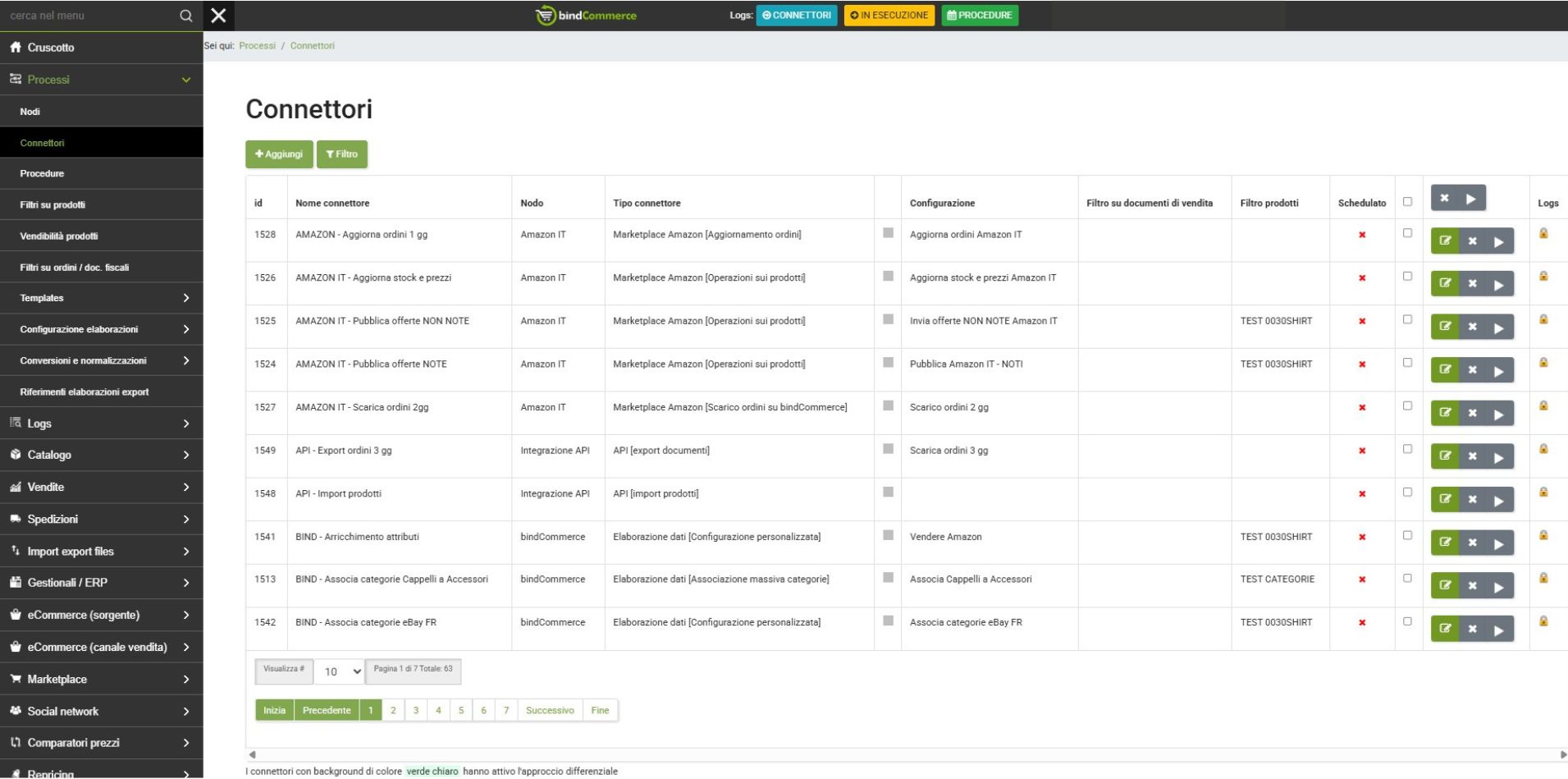Delete connector 1525 using X icon
This screenshot has width=1568, height=779.
[x=1472, y=328]
